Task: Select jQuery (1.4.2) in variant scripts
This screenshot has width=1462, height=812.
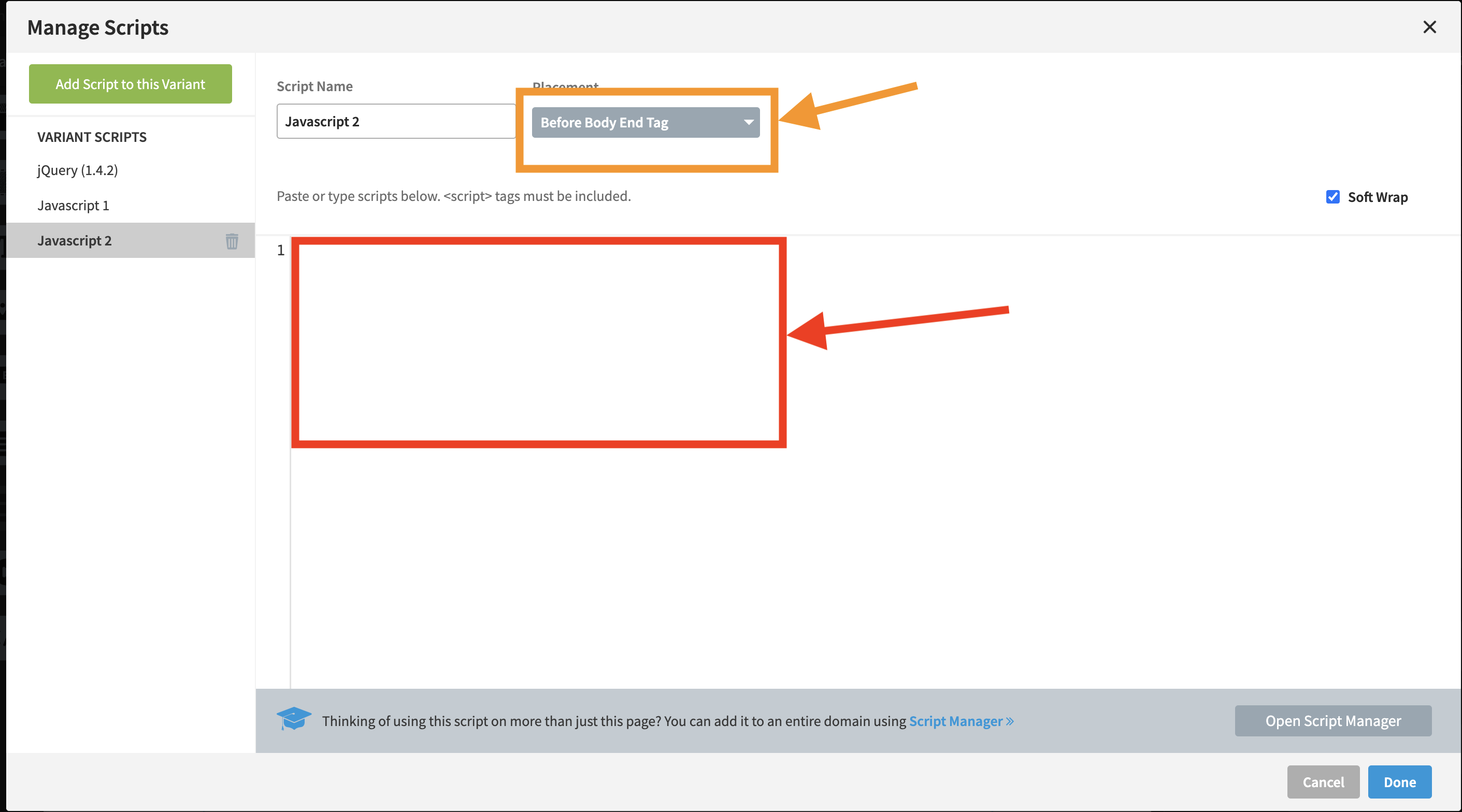Action: point(78,170)
